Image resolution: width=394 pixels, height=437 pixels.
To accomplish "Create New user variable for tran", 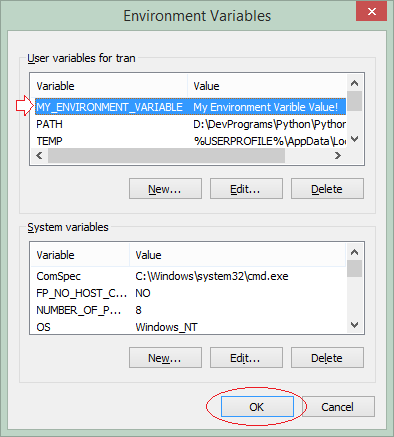I will [x=165, y=189].
